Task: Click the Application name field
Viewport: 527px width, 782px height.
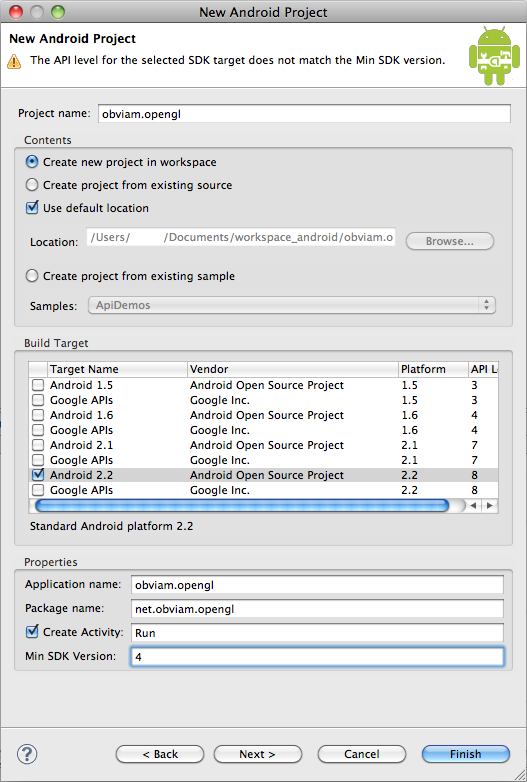Action: pos(317,585)
